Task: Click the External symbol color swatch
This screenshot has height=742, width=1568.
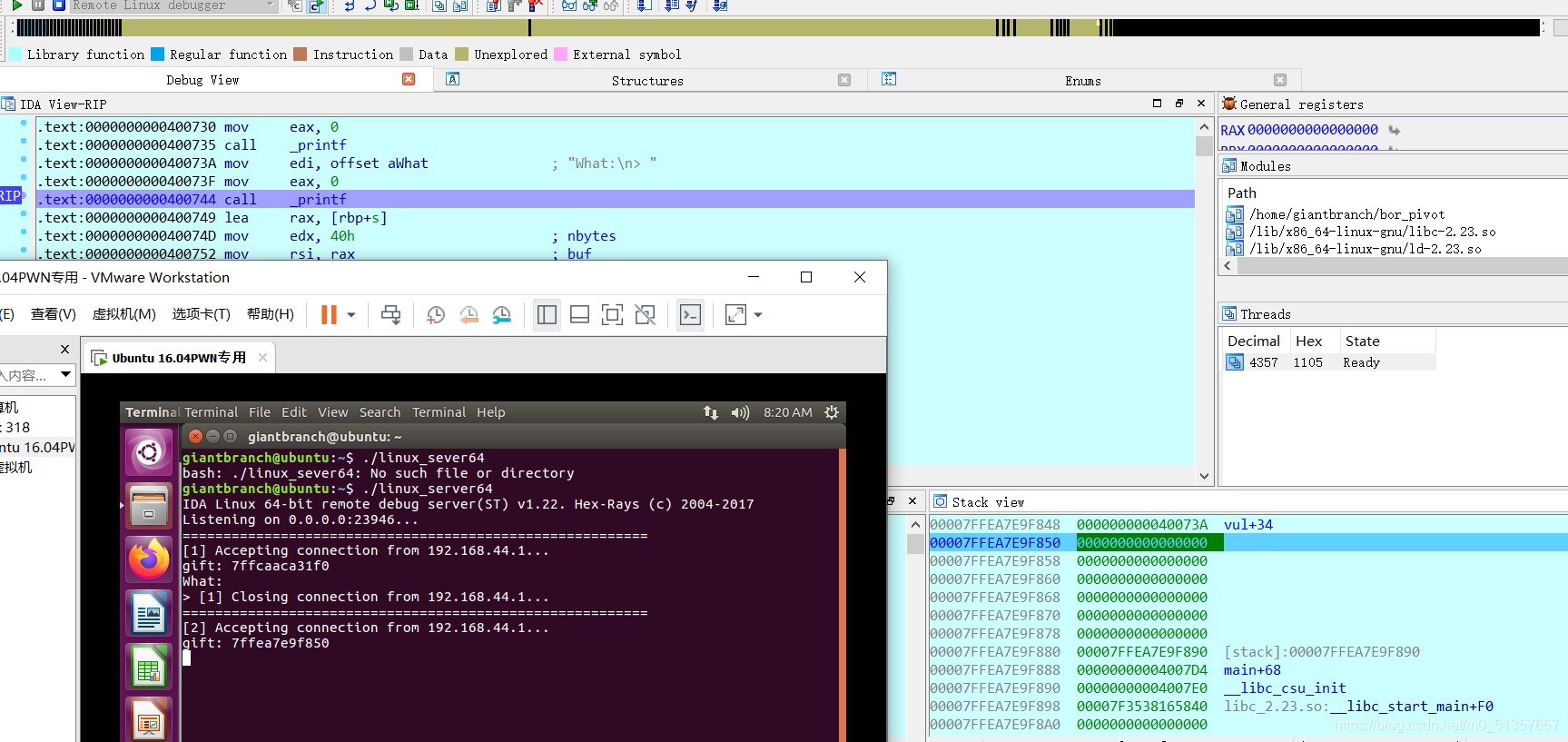Action: pos(561,54)
